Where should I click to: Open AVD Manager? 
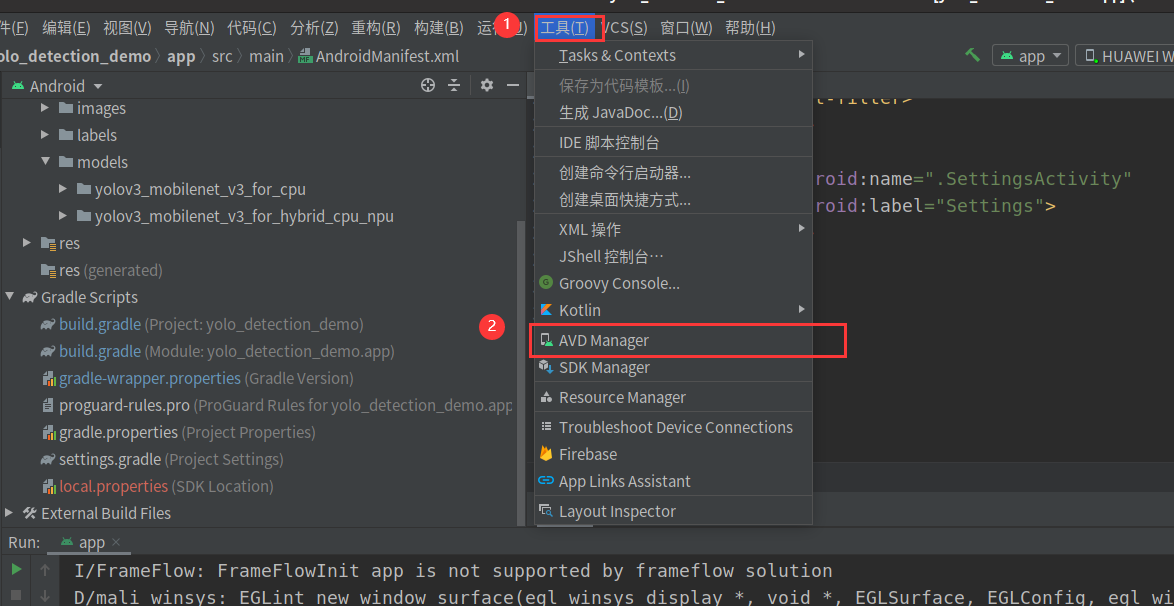click(x=673, y=340)
